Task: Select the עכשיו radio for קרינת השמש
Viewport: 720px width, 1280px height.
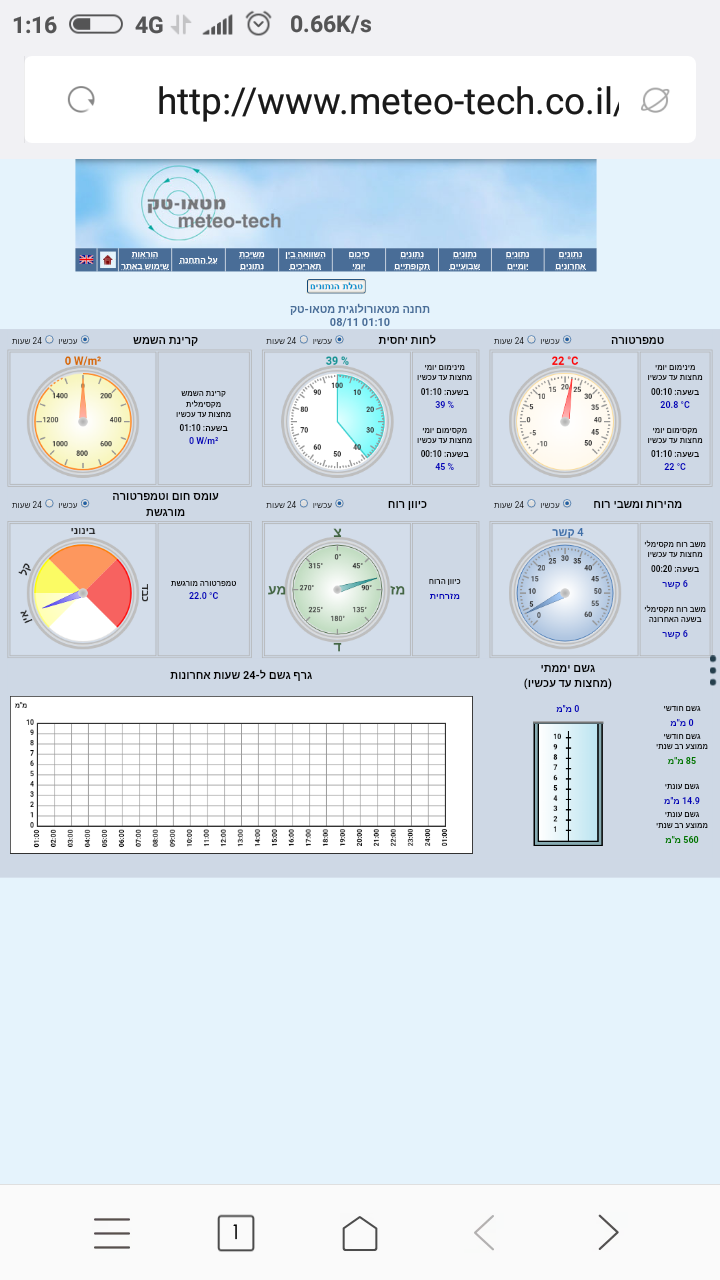Action: pyautogui.click(x=85, y=340)
